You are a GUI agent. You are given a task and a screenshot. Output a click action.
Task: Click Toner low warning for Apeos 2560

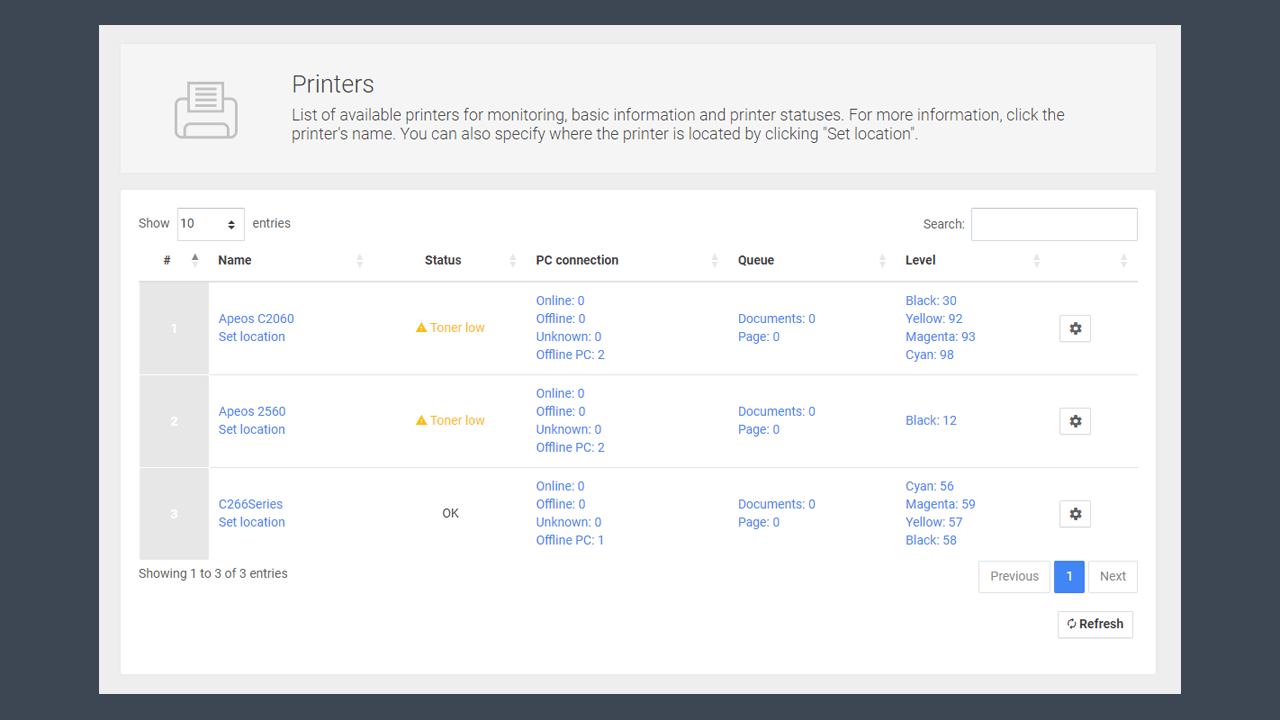click(450, 421)
